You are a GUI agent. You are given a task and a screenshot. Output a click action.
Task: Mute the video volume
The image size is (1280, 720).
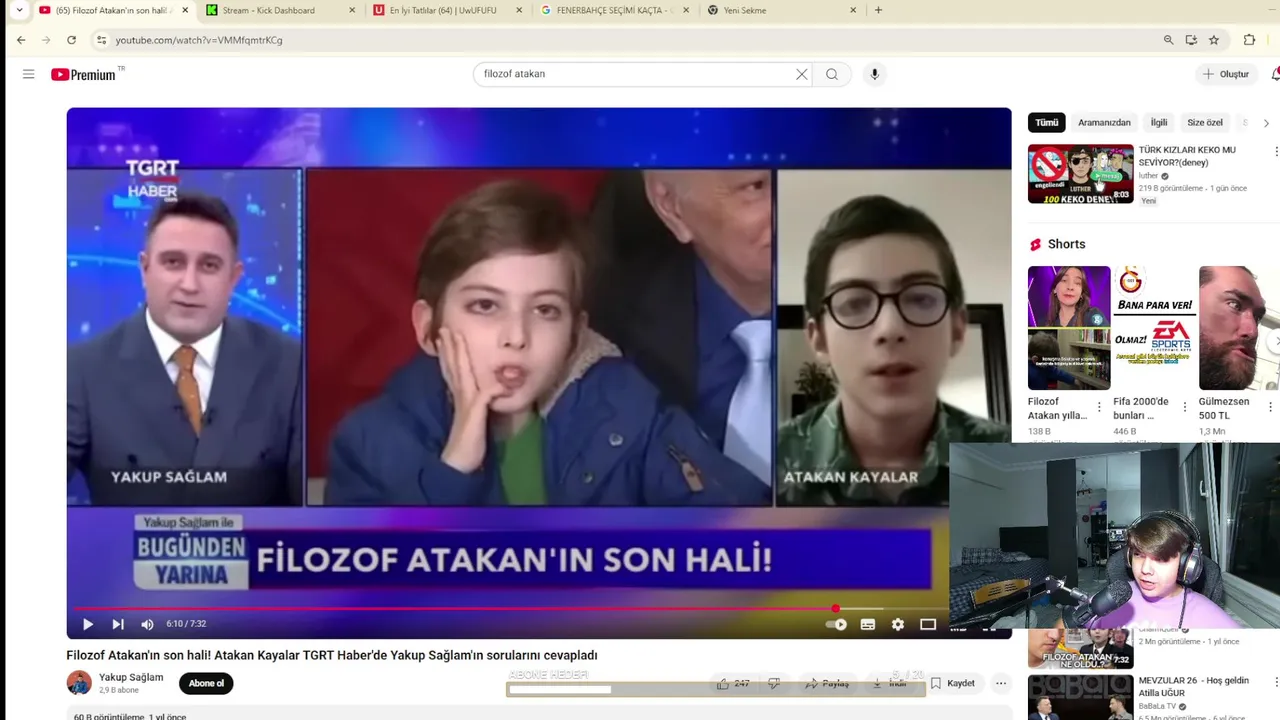pyautogui.click(x=148, y=624)
